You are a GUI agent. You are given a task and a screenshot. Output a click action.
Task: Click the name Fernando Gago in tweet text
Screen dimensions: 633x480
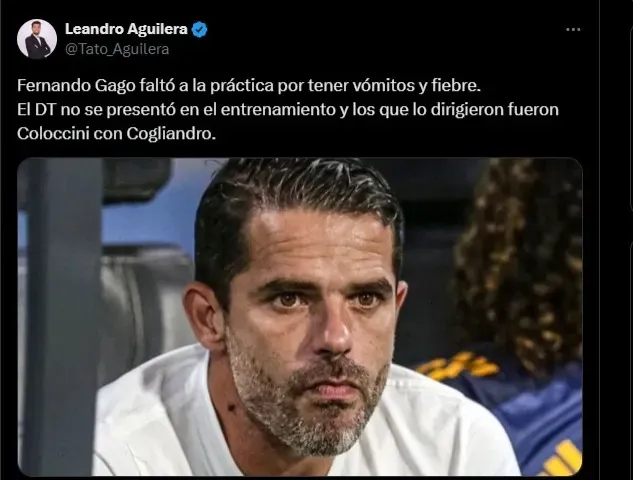76,86
